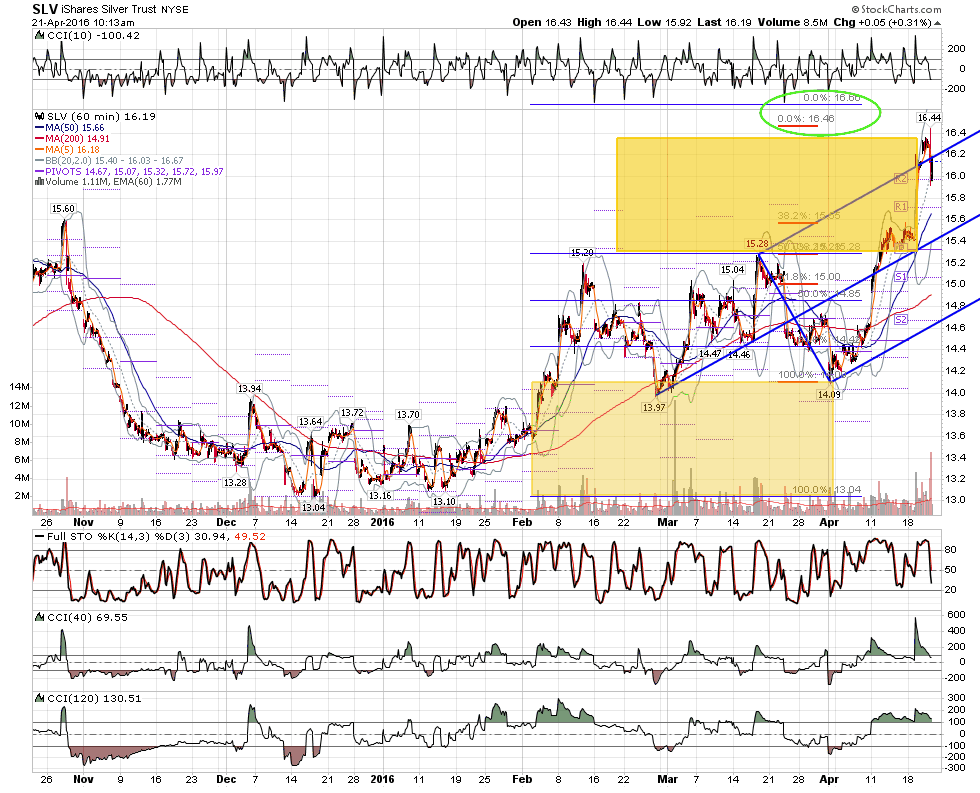Click the 13.94 price label near December
This screenshot has height=793, width=980.
tap(249, 389)
